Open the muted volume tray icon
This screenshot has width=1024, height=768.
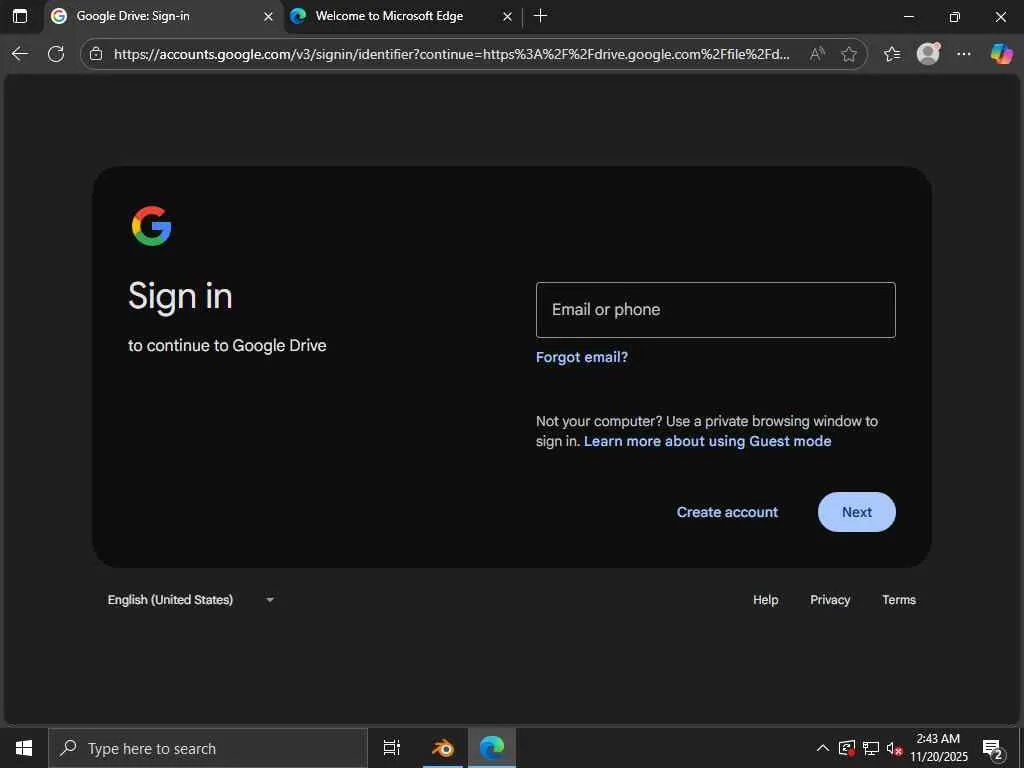click(894, 748)
